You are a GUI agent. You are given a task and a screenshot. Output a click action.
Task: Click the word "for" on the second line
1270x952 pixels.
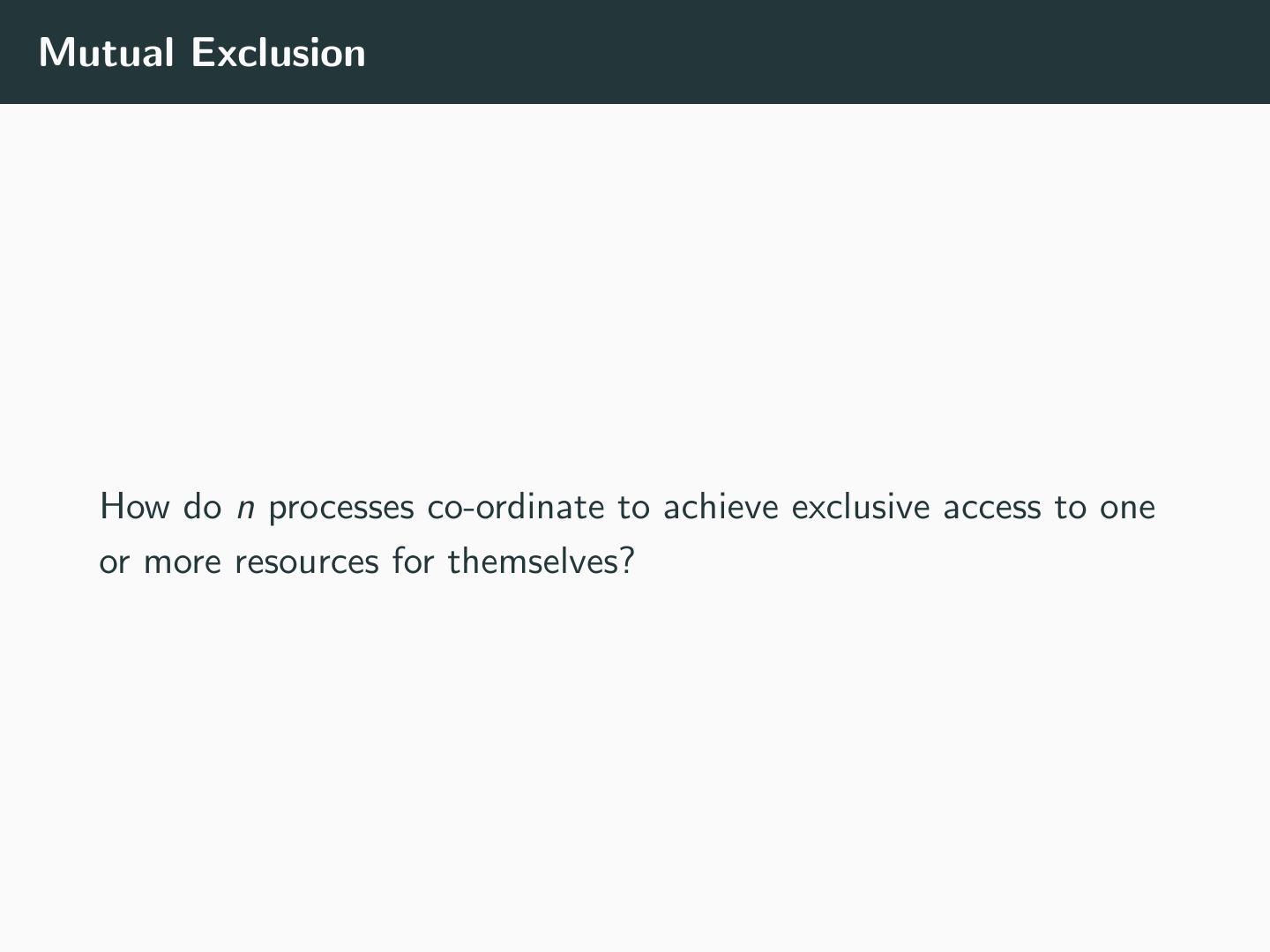(x=413, y=561)
